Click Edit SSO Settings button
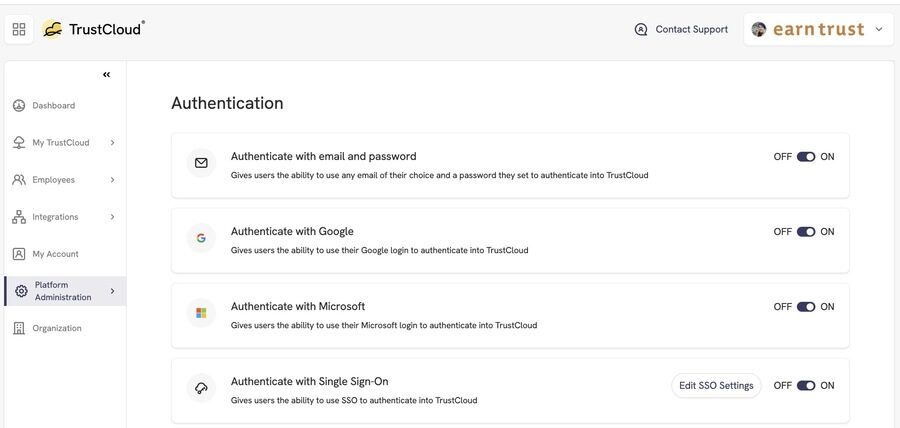 point(716,386)
